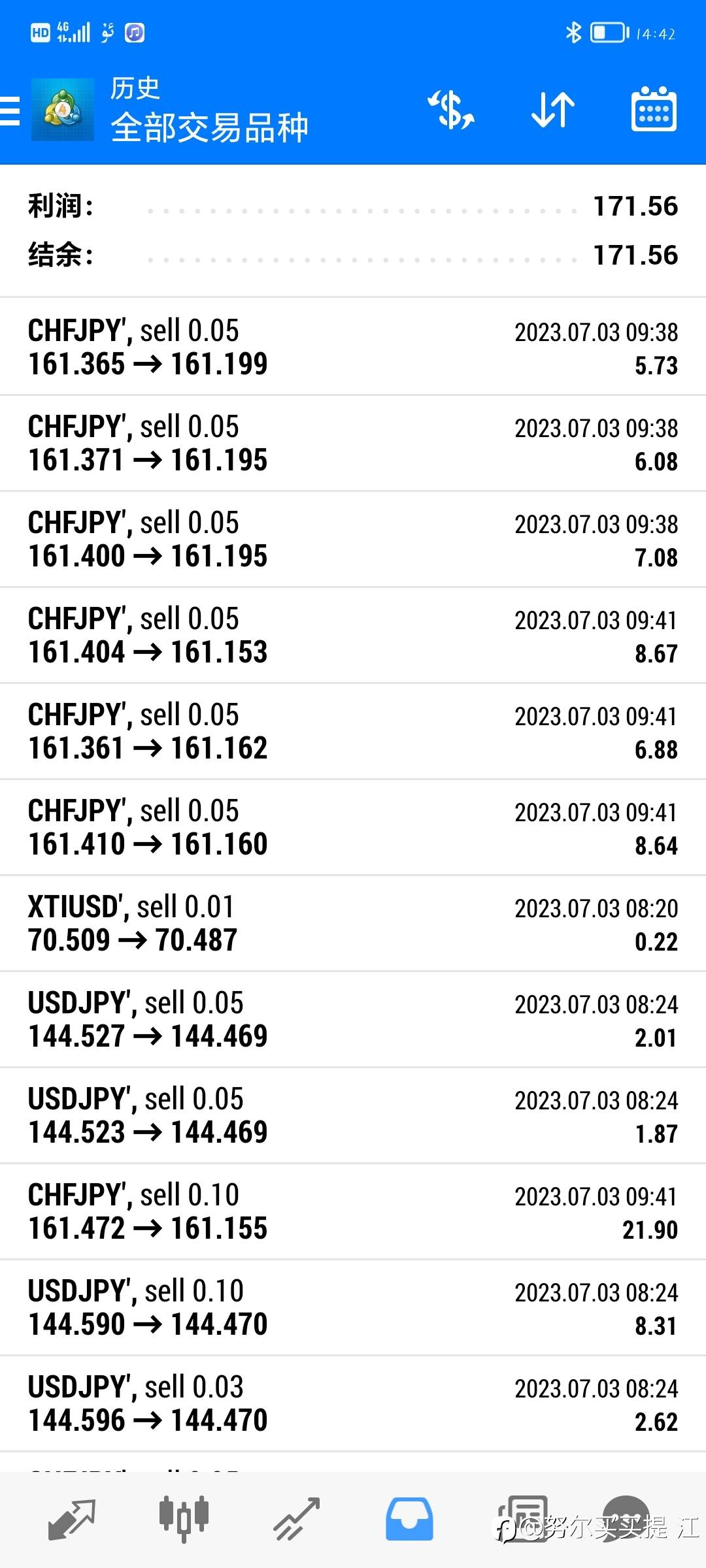Select the XTIUSD sell 0.01 trade
The height and width of the screenshot is (1568, 706).
[x=353, y=923]
